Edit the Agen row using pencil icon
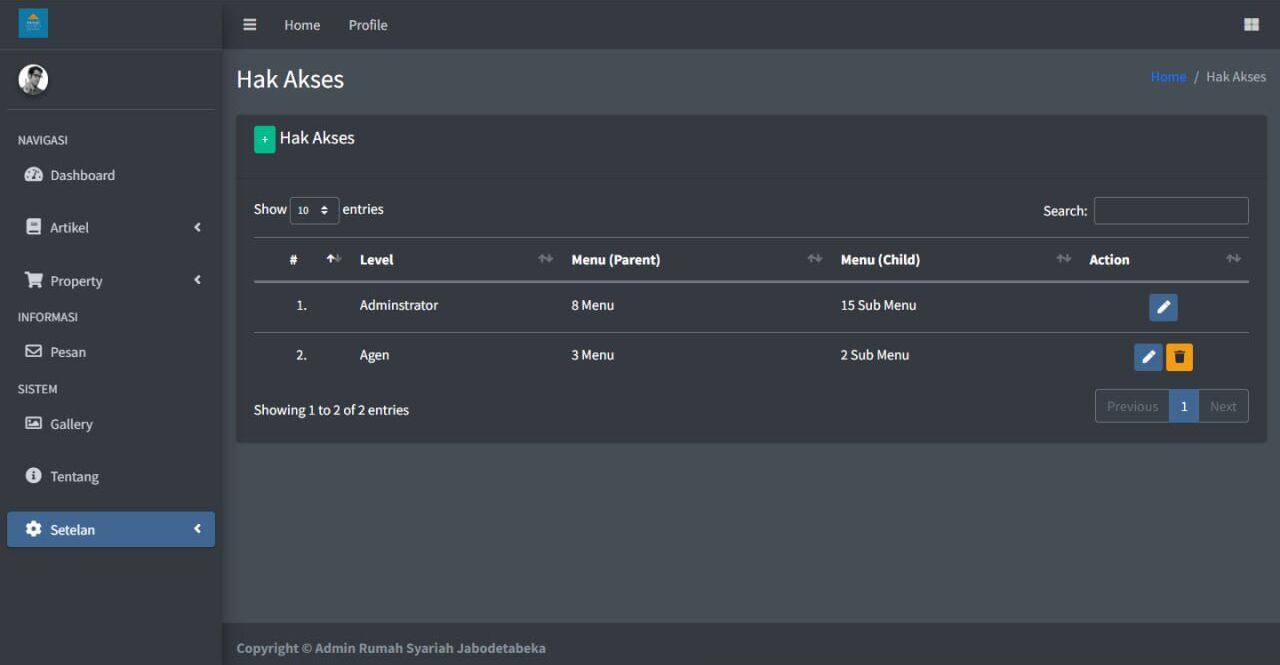The width and height of the screenshot is (1280, 665). tap(1148, 357)
